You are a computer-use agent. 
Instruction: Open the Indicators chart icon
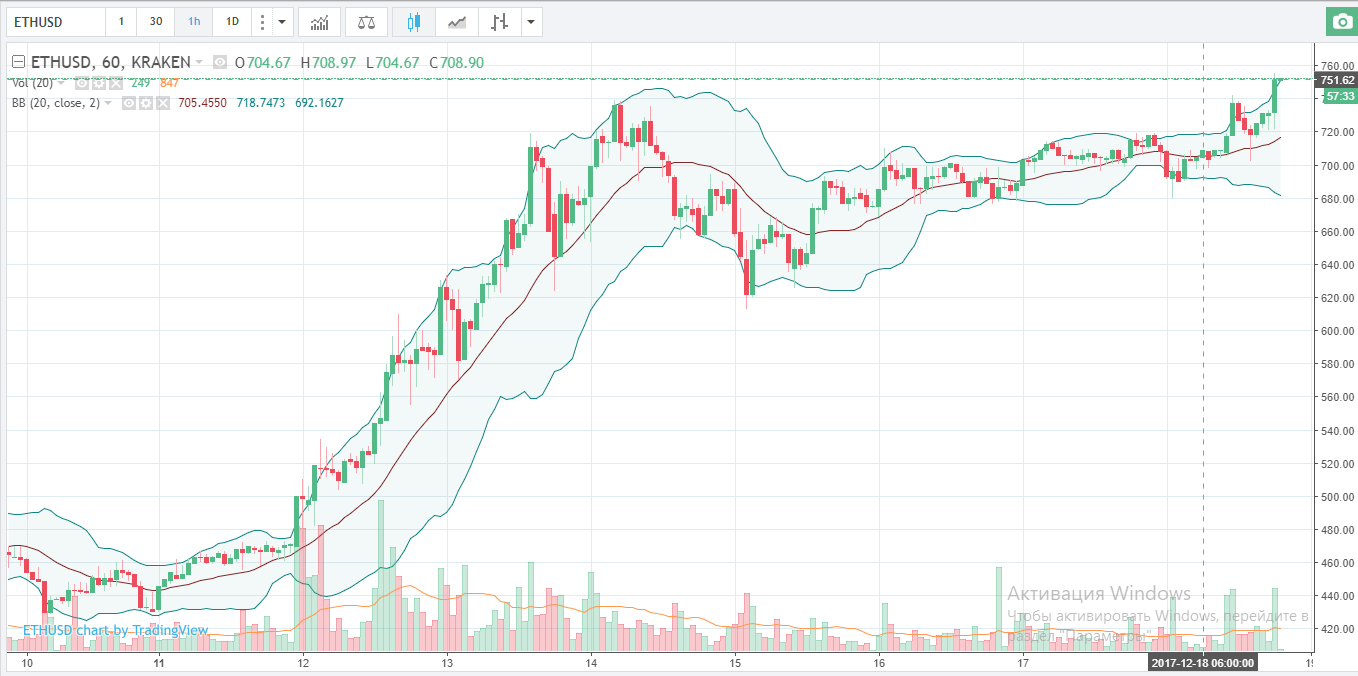[319, 21]
